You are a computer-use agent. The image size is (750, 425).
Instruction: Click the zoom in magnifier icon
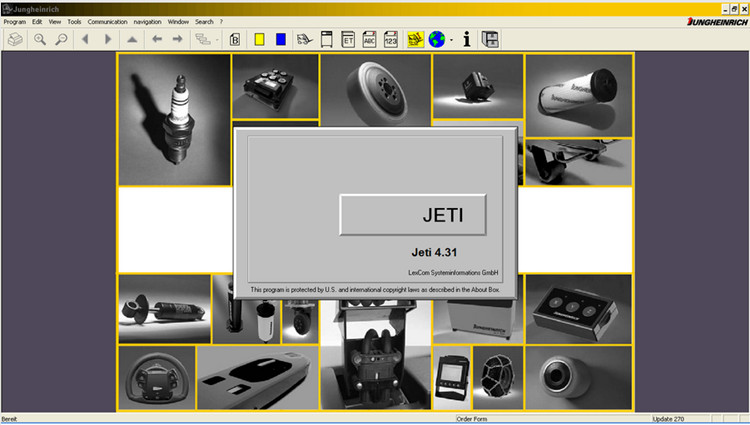(x=40, y=39)
